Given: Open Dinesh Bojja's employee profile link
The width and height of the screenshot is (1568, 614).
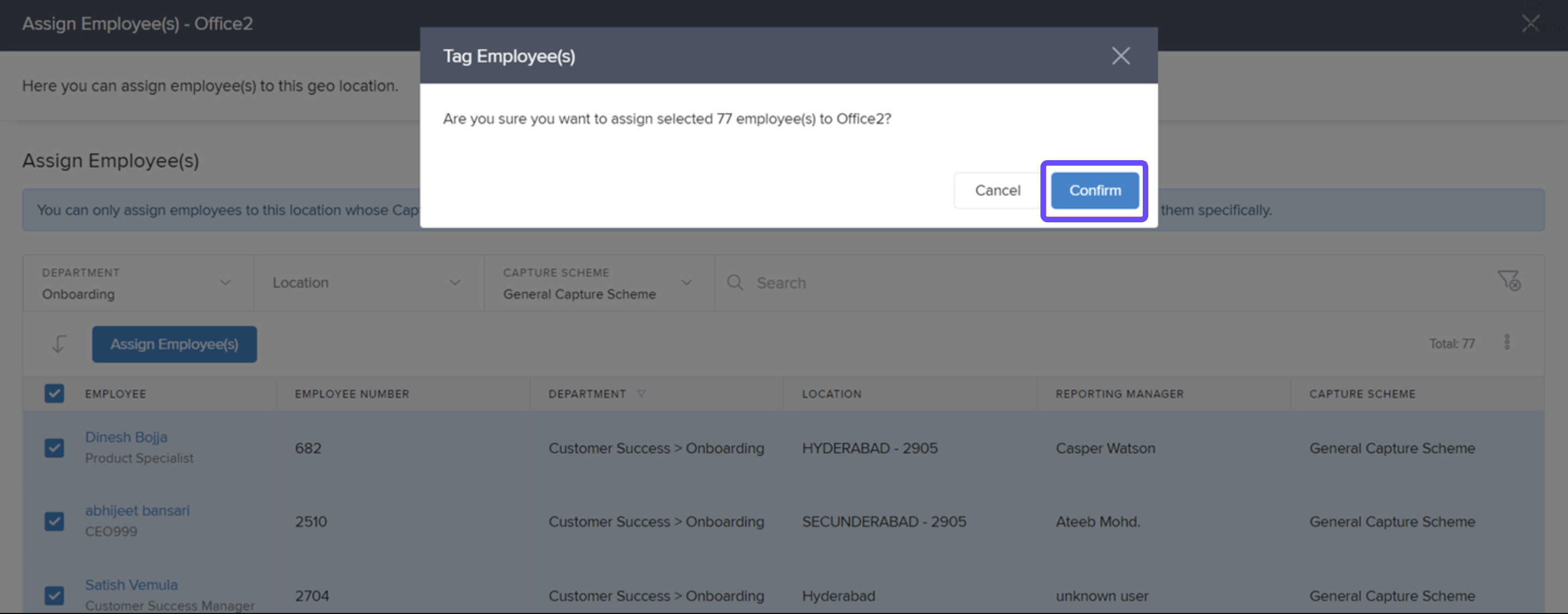Looking at the screenshot, I should point(126,437).
